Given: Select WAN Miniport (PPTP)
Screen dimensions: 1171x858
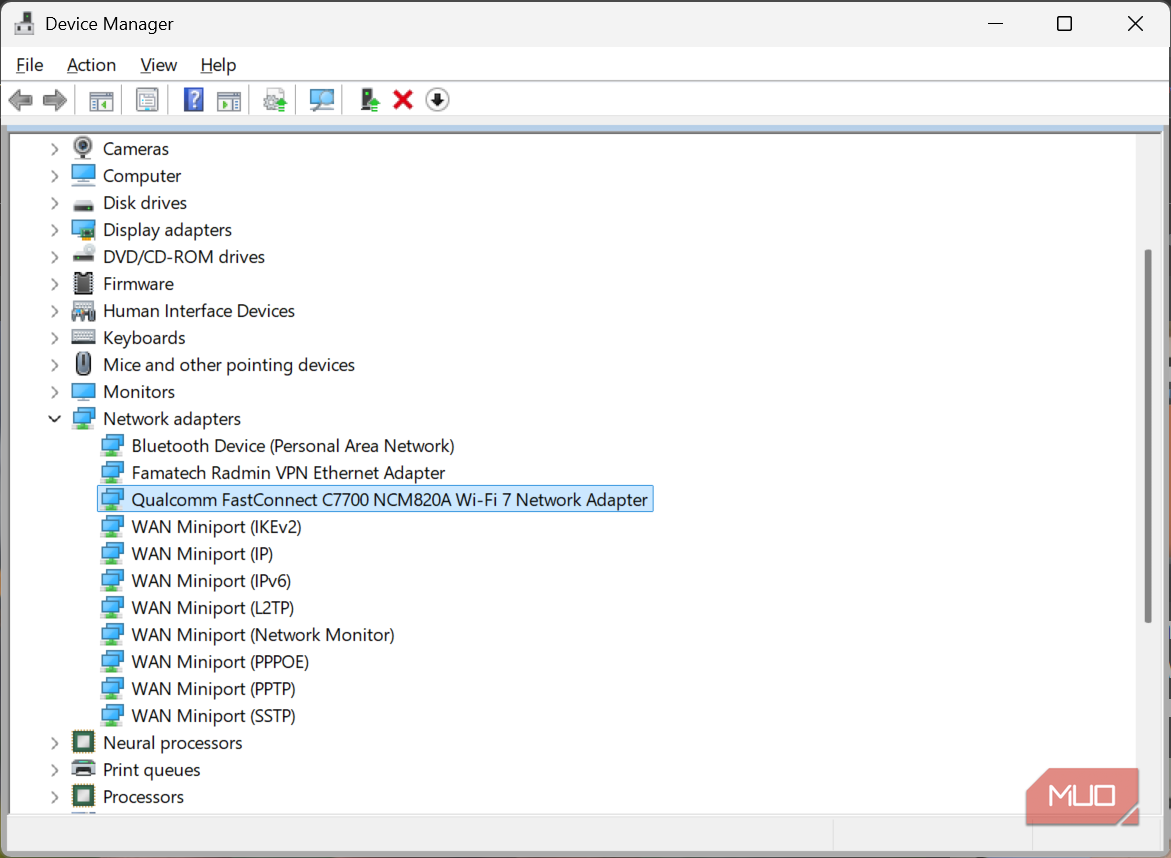Looking at the screenshot, I should 214,688.
